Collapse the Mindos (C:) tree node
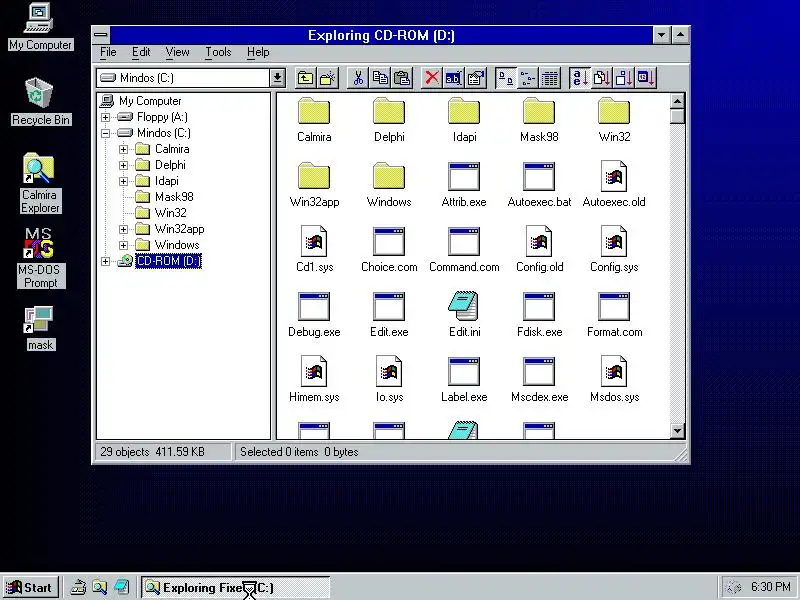This screenshot has height=600, width=800. [105, 133]
